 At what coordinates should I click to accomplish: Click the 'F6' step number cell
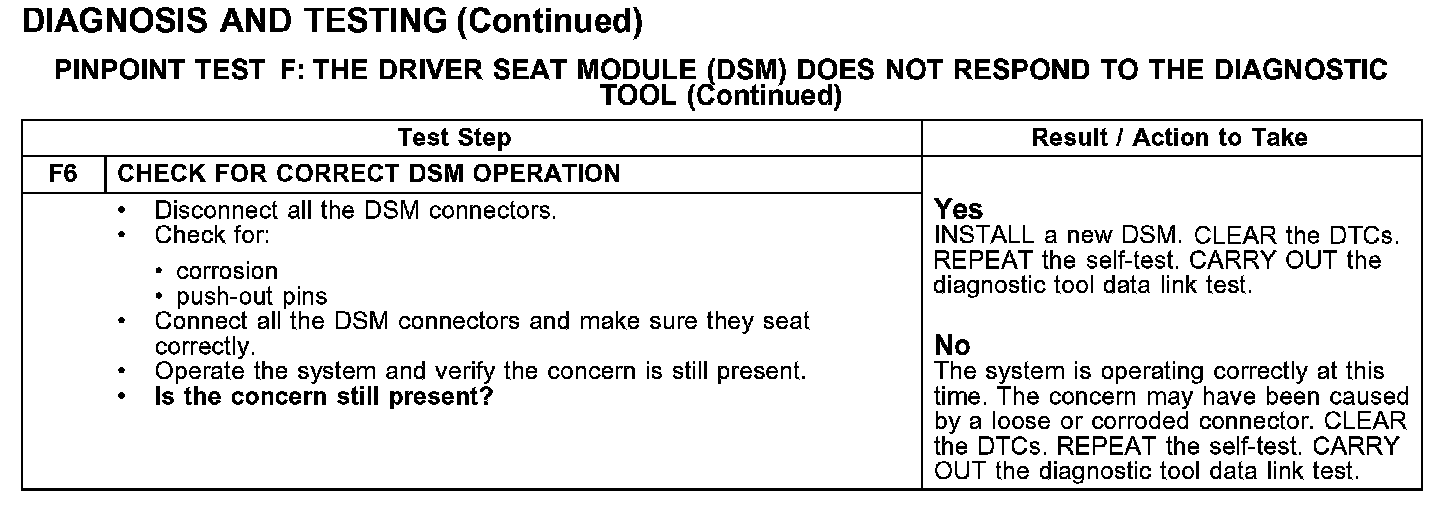pos(63,174)
